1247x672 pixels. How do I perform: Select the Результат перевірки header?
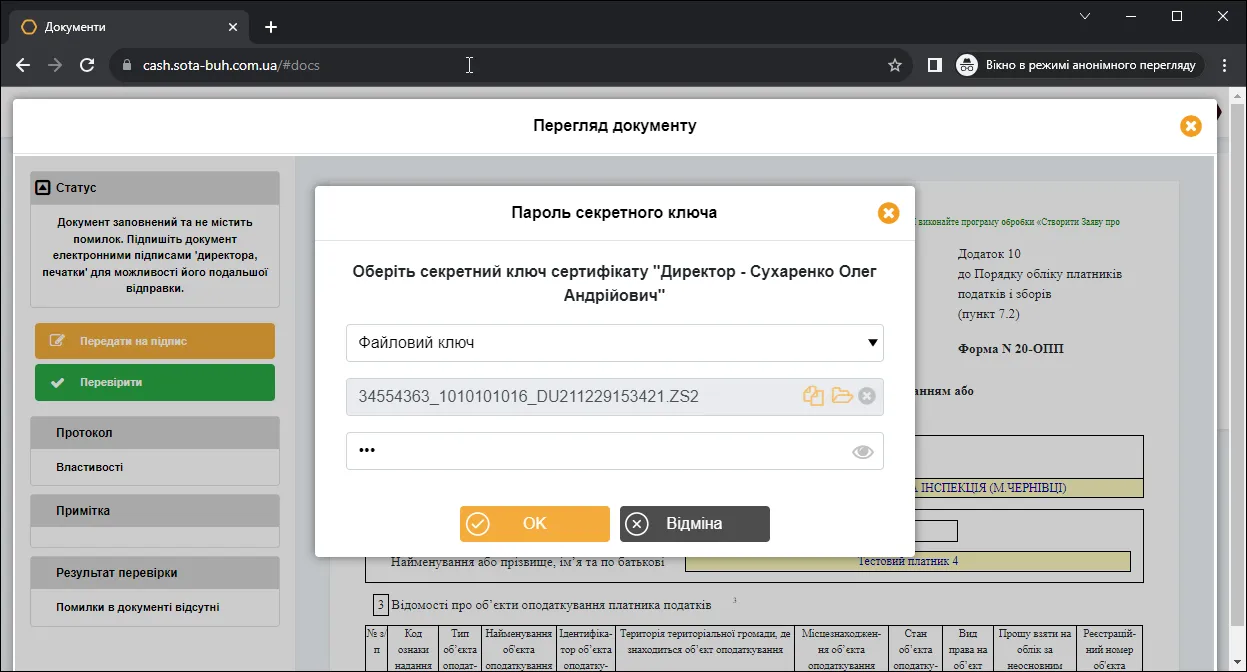click(x=155, y=573)
